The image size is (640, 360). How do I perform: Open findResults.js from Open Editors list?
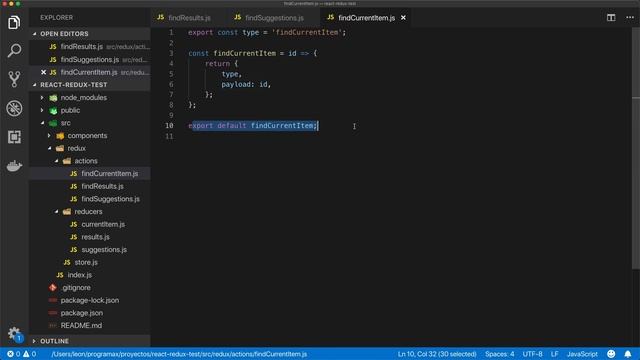[90, 47]
